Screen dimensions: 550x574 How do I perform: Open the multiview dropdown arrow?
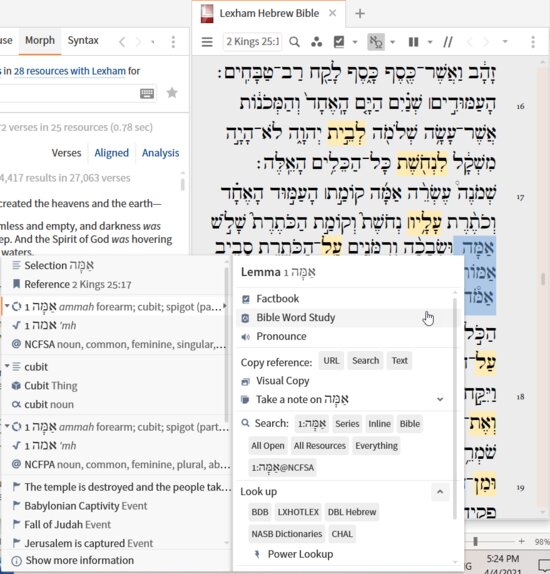click(430, 42)
